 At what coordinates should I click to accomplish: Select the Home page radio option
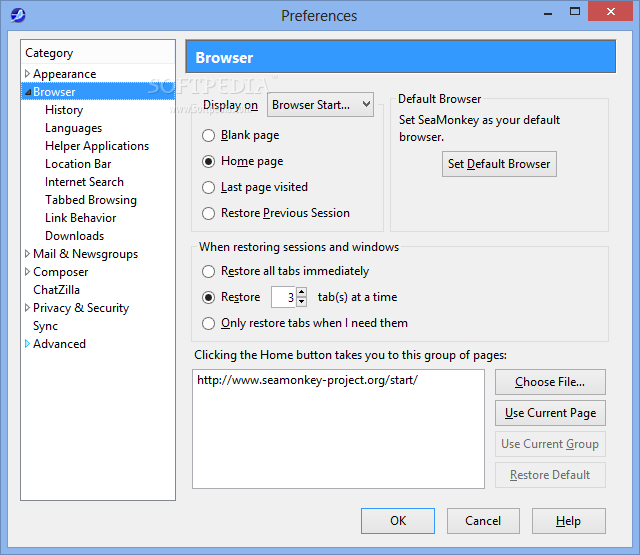tap(208, 162)
